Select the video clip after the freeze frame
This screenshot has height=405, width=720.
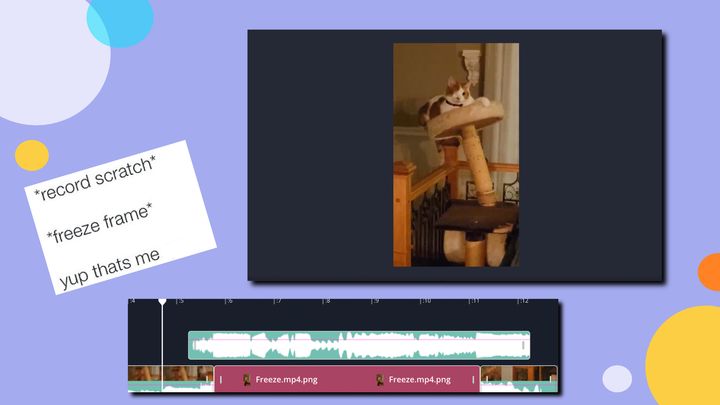(x=518, y=378)
